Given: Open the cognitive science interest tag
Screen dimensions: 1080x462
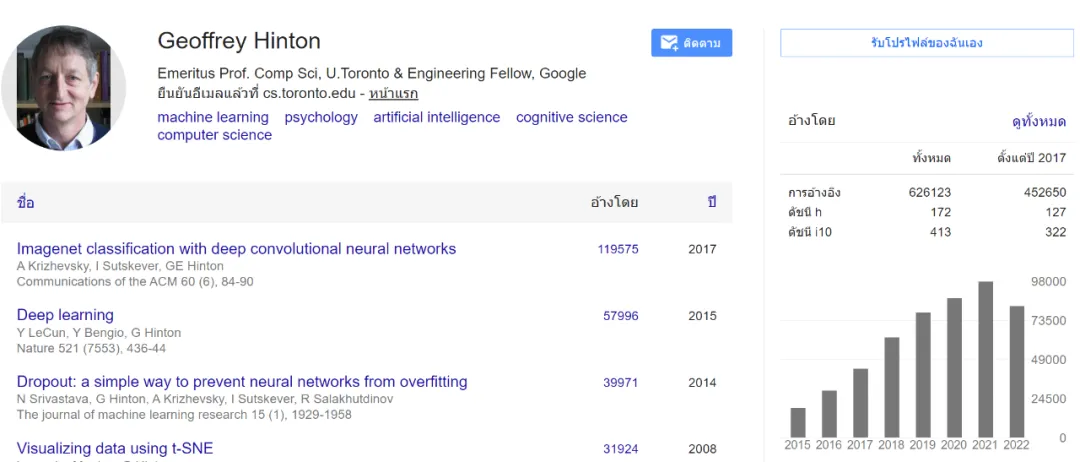Looking at the screenshot, I should 571,117.
